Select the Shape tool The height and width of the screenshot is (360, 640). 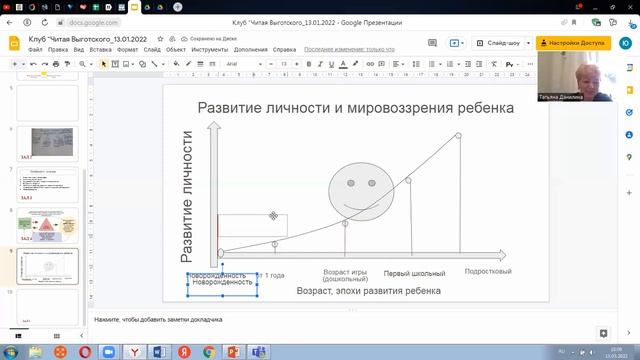click(142, 64)
